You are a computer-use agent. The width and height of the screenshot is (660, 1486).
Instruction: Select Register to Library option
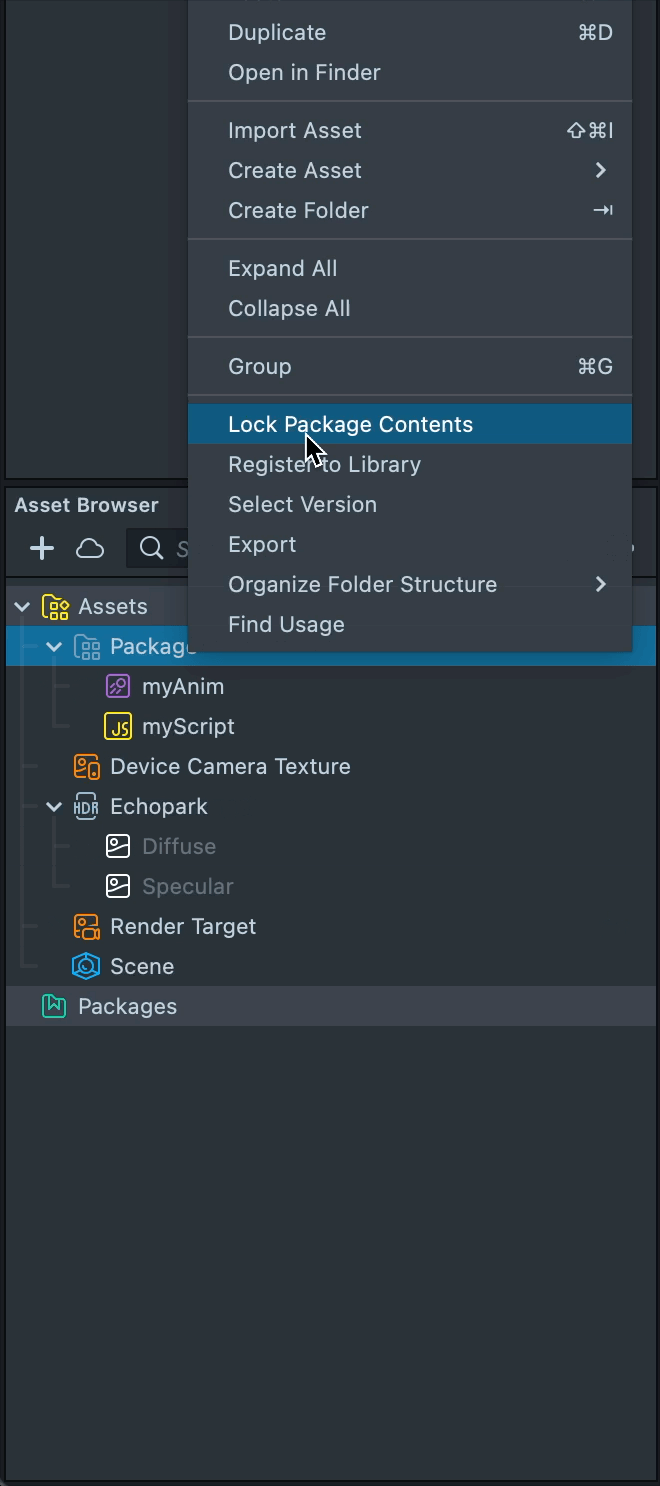[324, 465]
